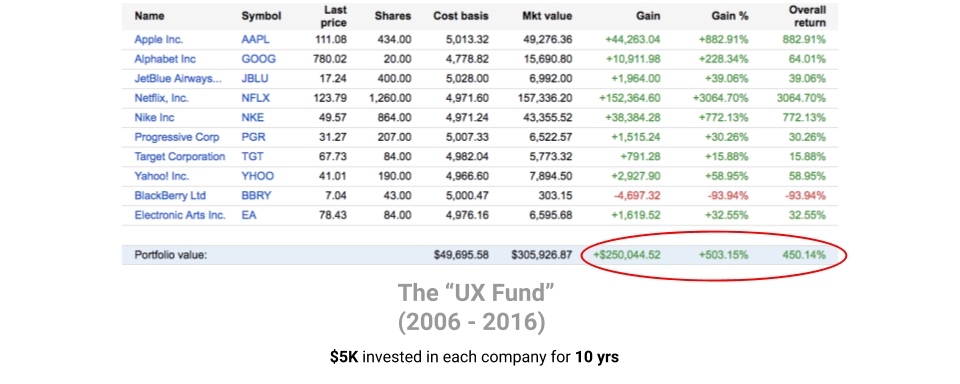Click the NFLX ticker link
The height and width of the screenshot is (384, 960).
(x=256, y=98)
